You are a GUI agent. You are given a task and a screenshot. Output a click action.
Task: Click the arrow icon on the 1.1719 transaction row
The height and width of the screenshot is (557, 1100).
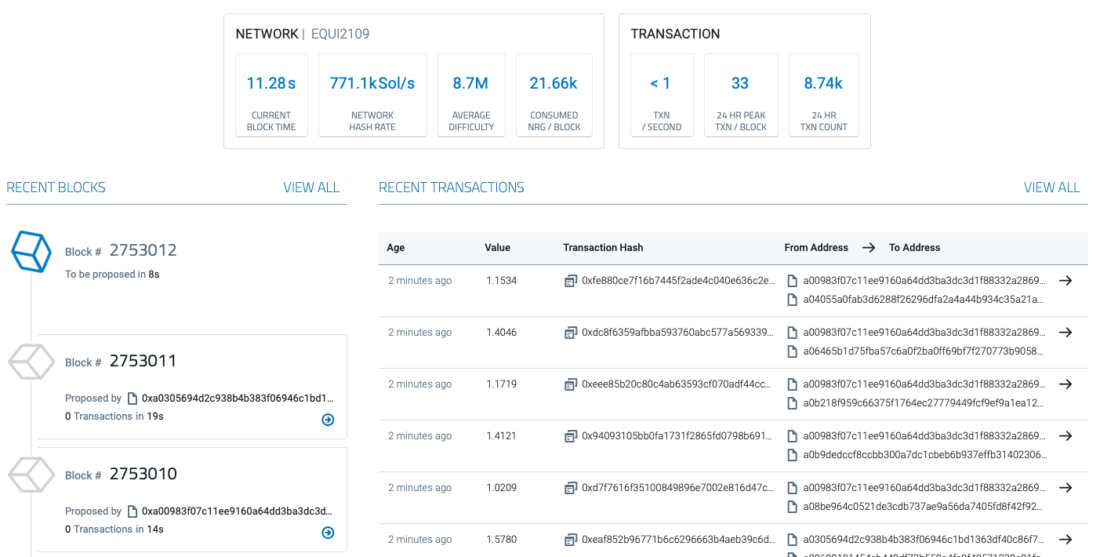(x=1066, y=385)
